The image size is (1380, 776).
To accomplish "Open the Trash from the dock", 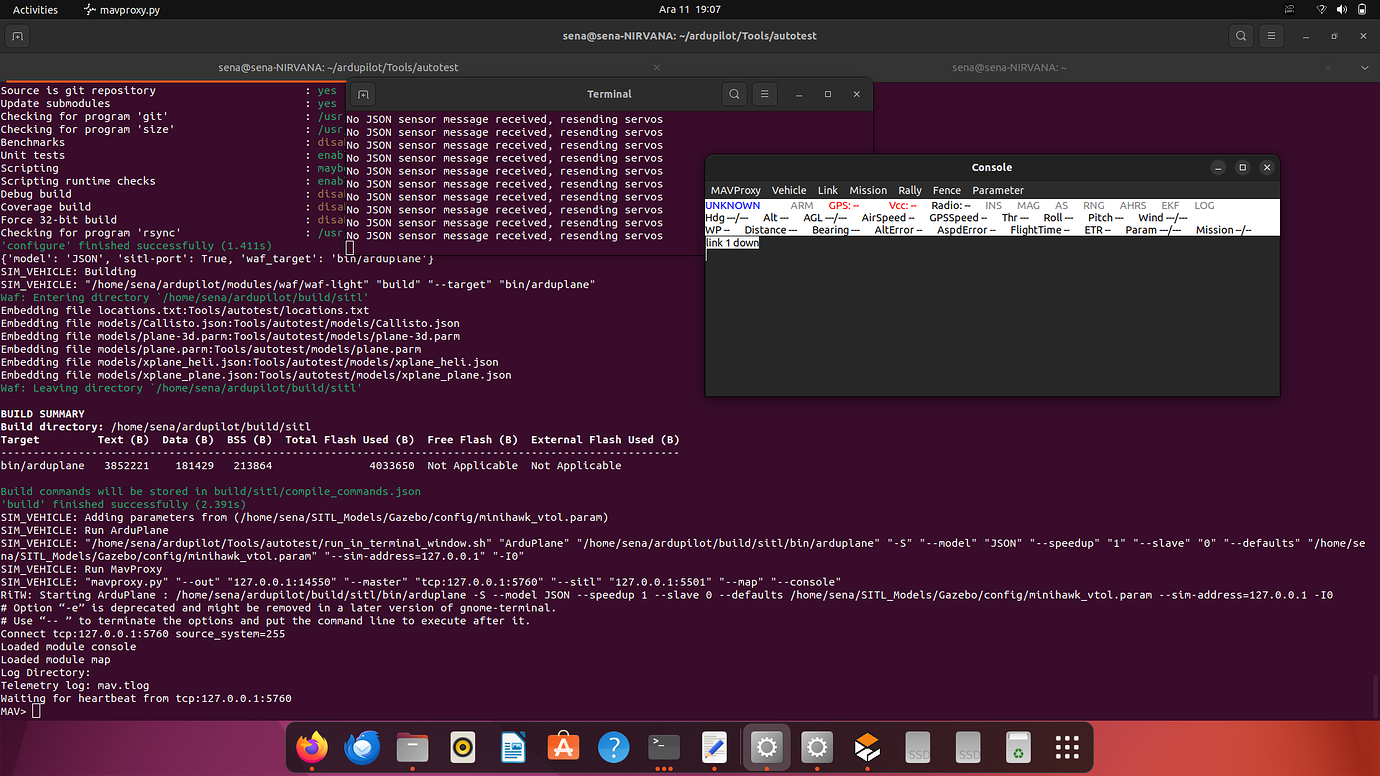I will pos(1017,747).
